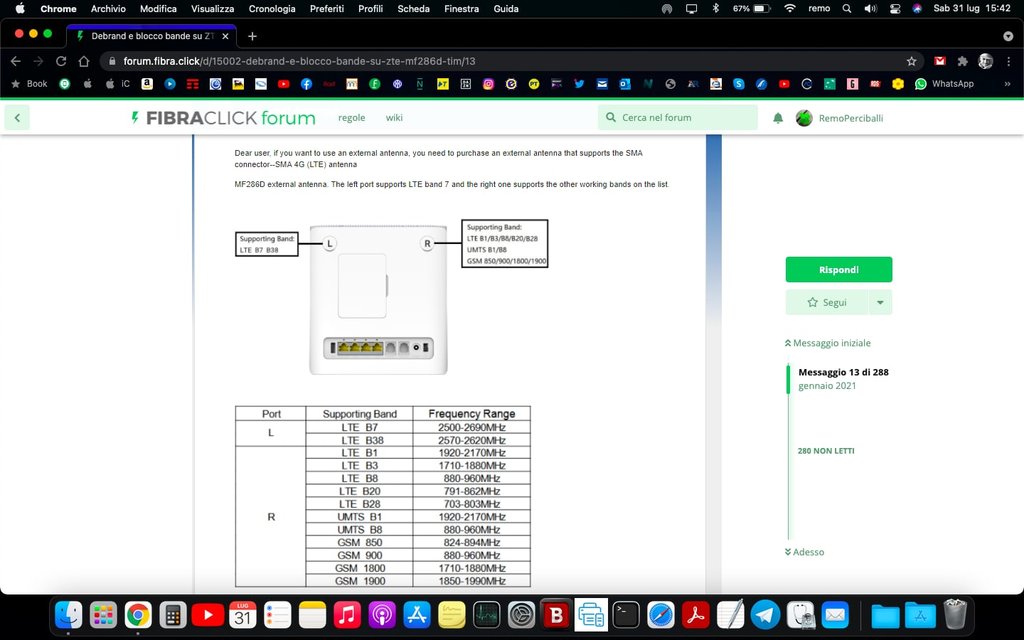The image size is (1024, 640).
Task: Click the Chrome back navigation arrow
Action: 16,61
